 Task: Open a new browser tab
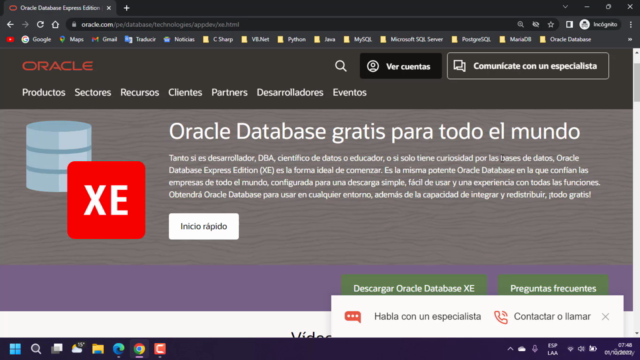point(127,8)
